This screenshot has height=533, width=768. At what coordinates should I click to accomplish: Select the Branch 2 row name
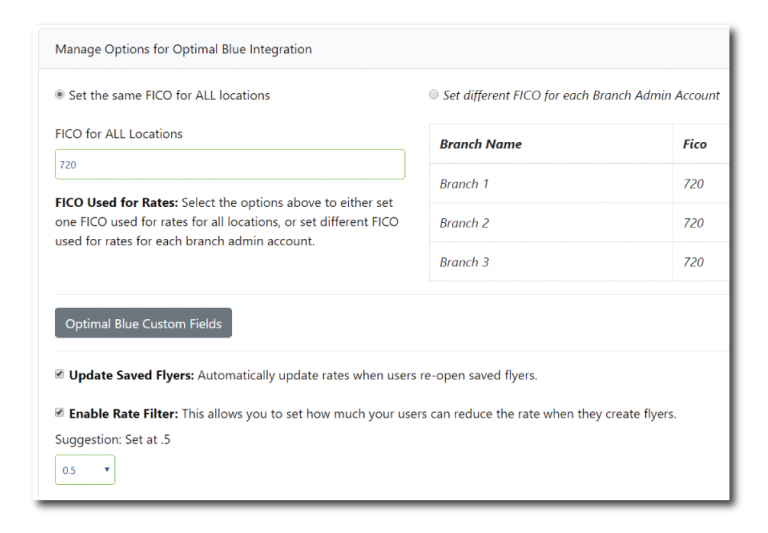pos(464,223)
